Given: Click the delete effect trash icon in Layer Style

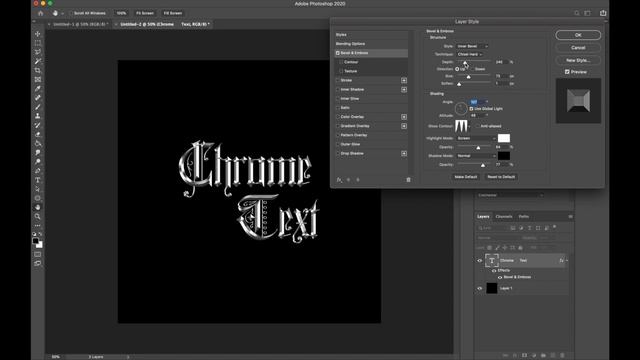Looking at the screenshot, I should coord(408,180).
